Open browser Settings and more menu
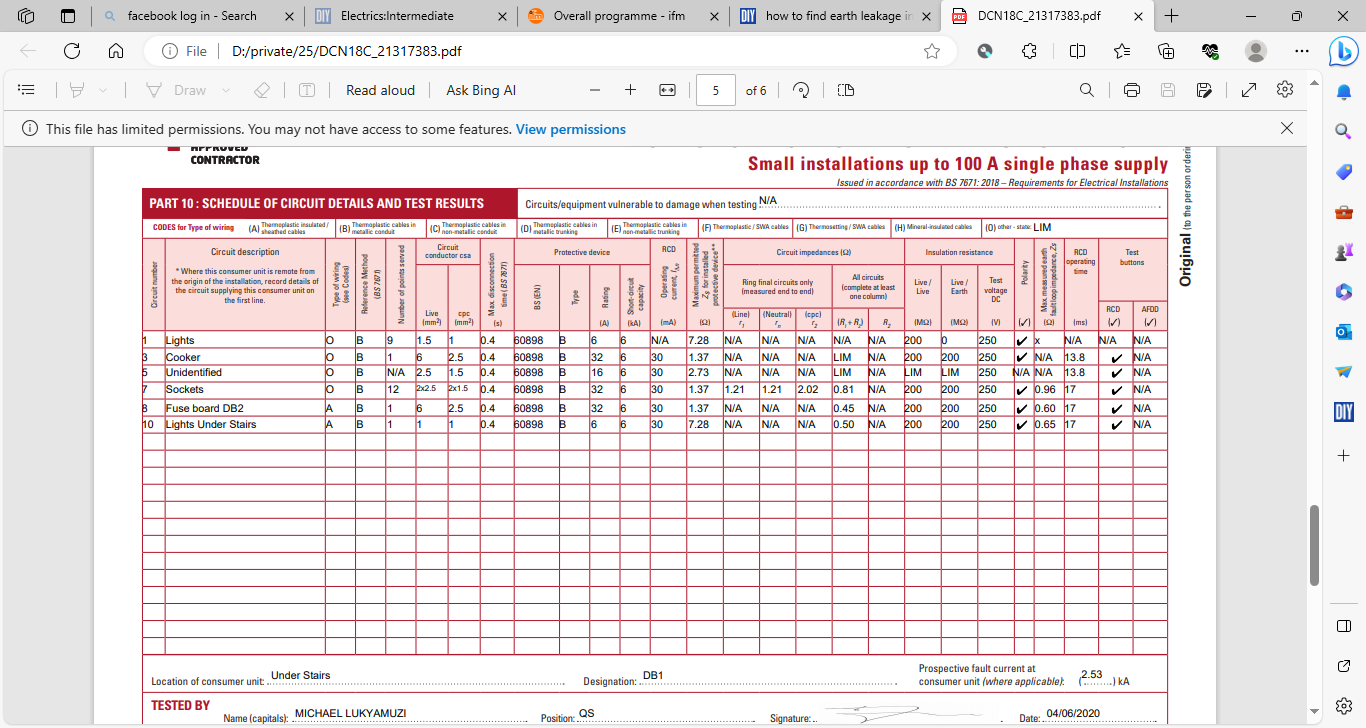 (x=1301, y=51)
